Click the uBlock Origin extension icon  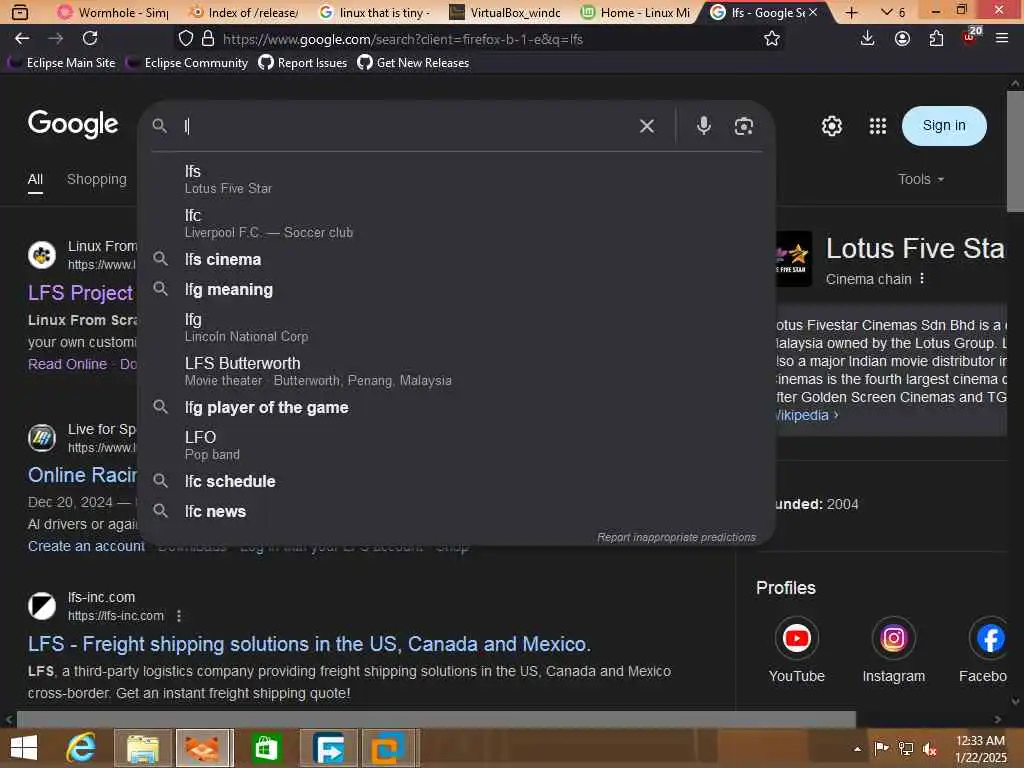[x=970, y=37]
